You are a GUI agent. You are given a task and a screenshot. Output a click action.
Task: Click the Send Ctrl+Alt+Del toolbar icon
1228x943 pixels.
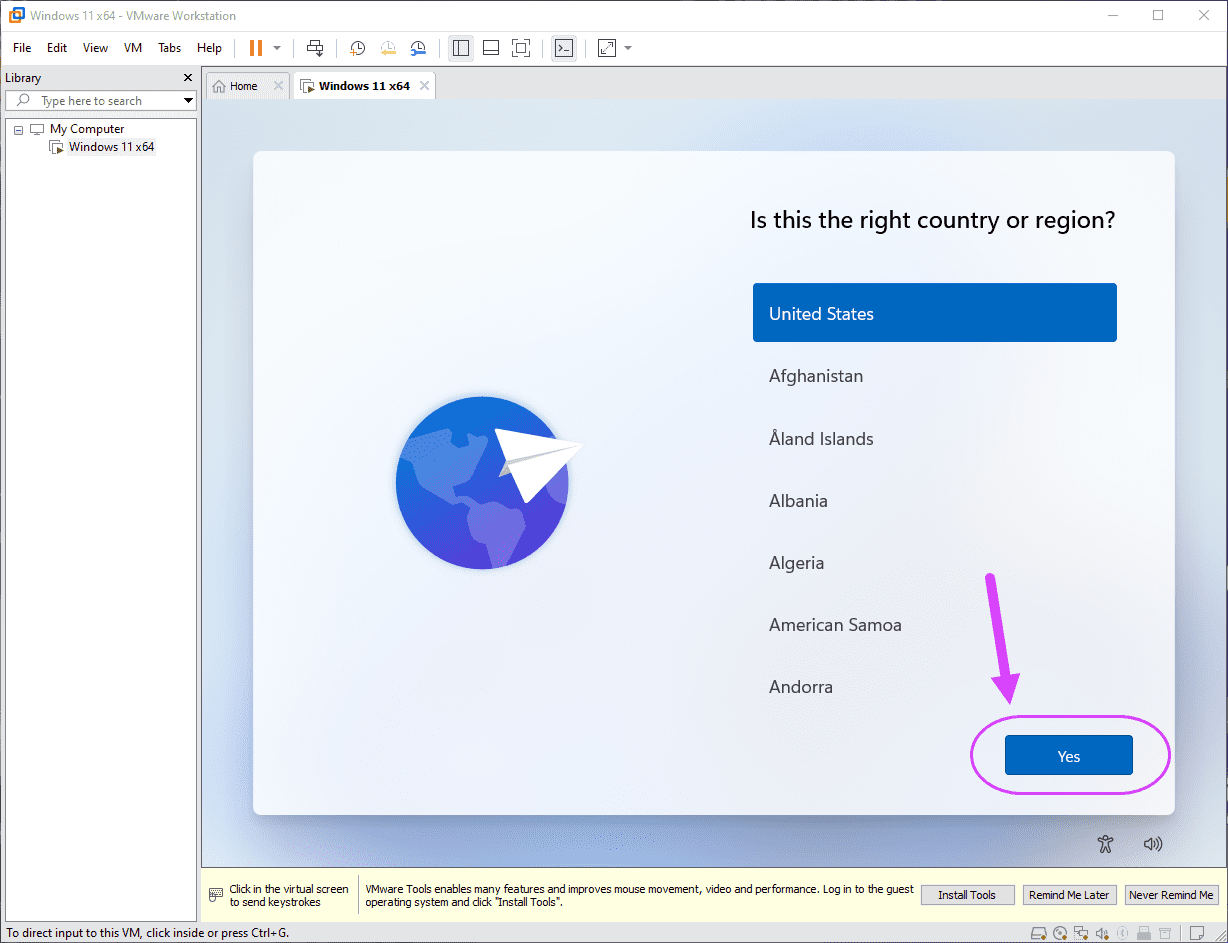(x=315, y=48)
